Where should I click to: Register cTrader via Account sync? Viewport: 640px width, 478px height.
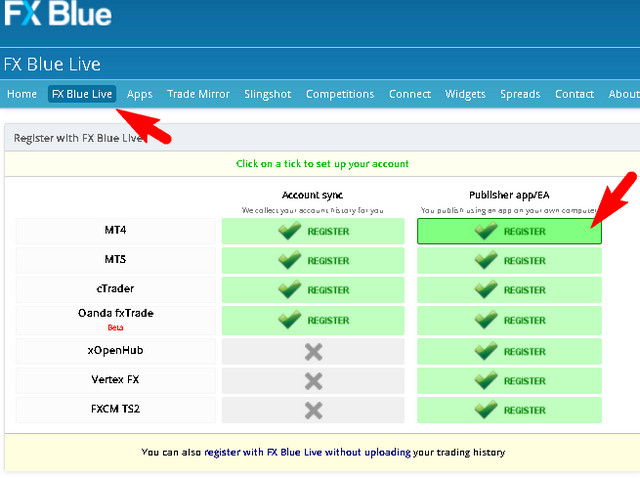click(x=313, y=290)
